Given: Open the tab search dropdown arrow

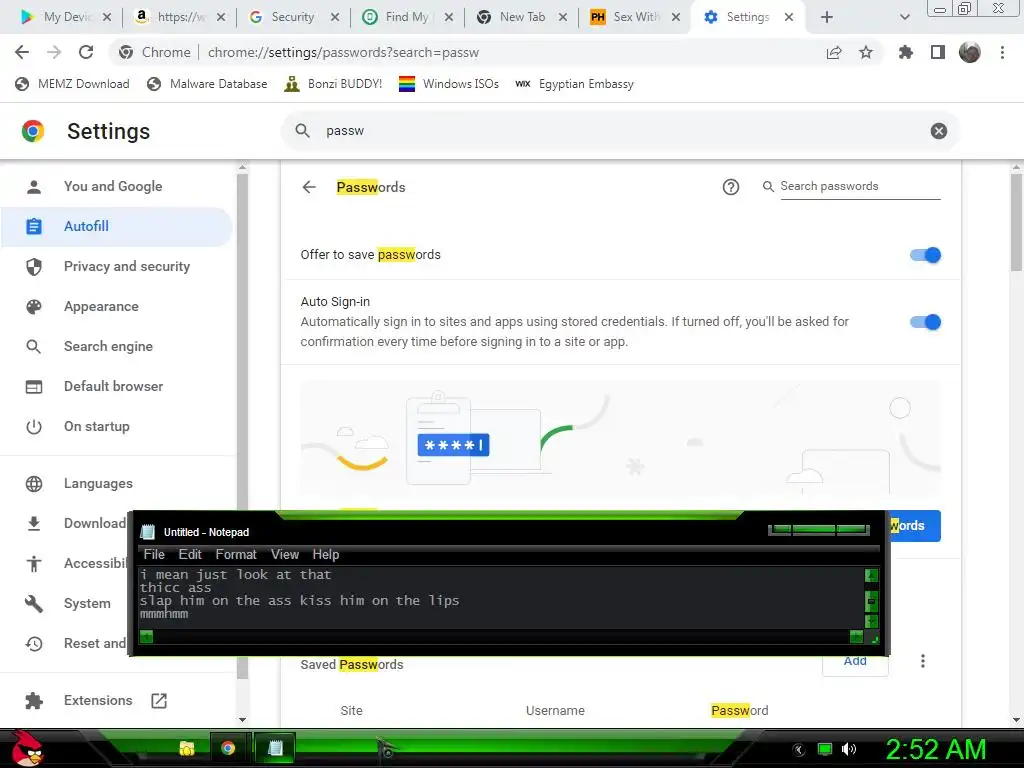Looking at the screenshot, I should pos(904,17).
